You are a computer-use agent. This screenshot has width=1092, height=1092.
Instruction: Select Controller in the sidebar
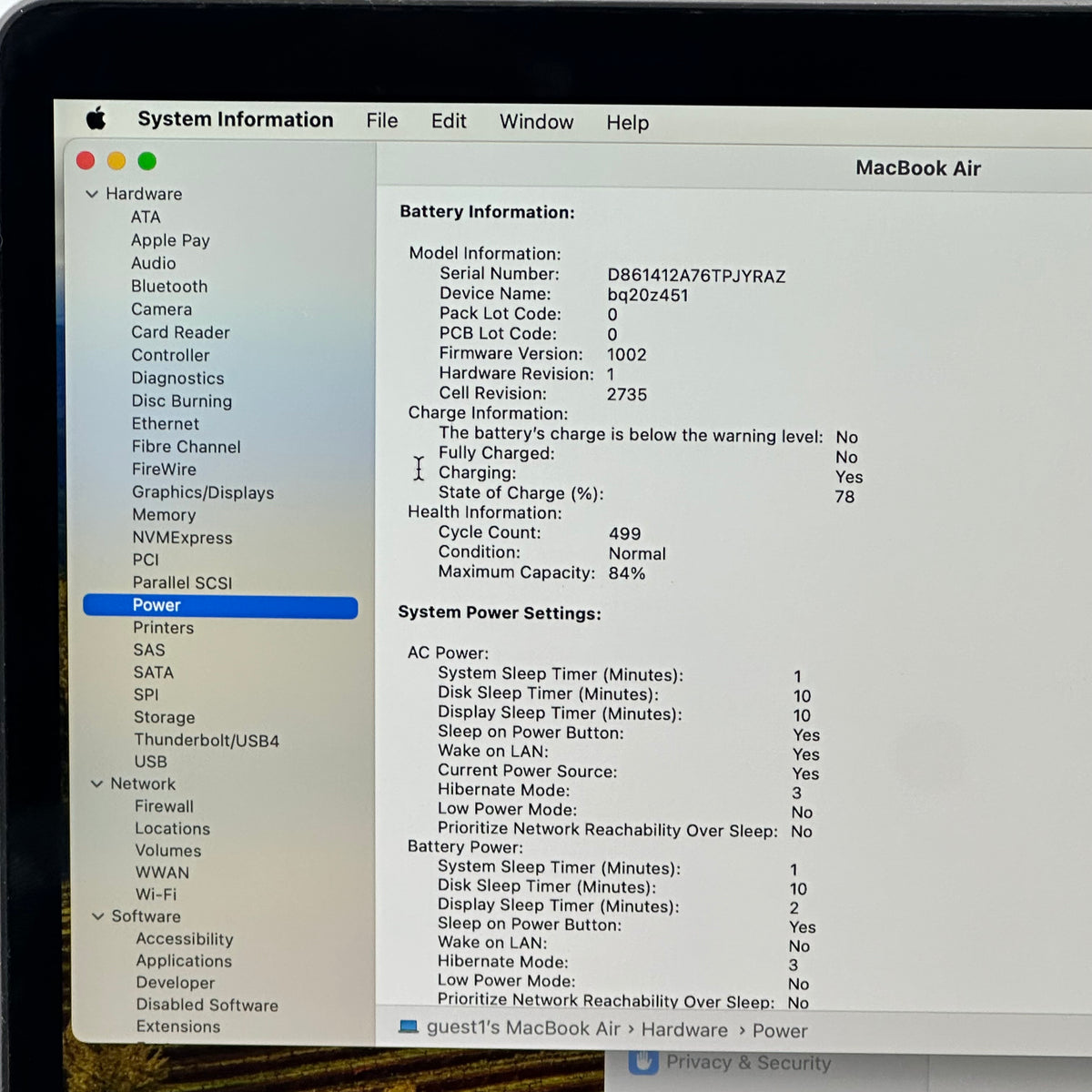point(170,355)
